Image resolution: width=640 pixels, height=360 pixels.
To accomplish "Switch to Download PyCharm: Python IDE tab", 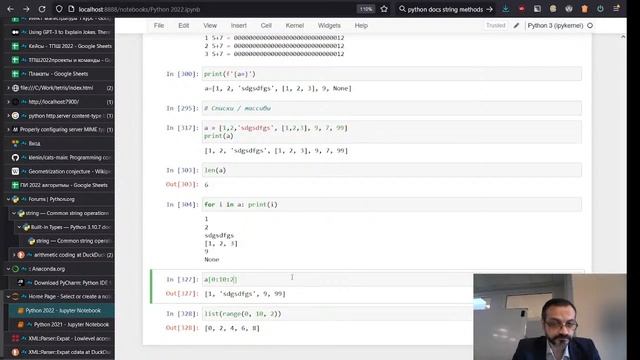I will point(65,282).
